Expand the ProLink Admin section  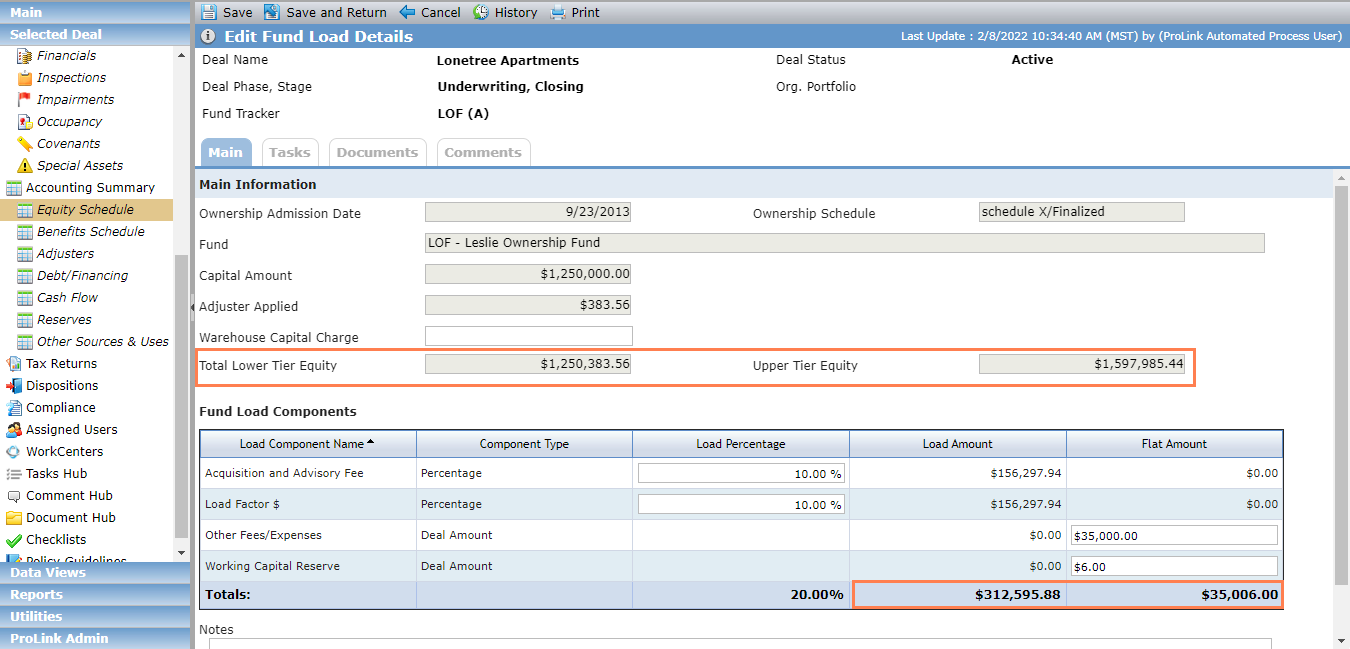(95, 638)
